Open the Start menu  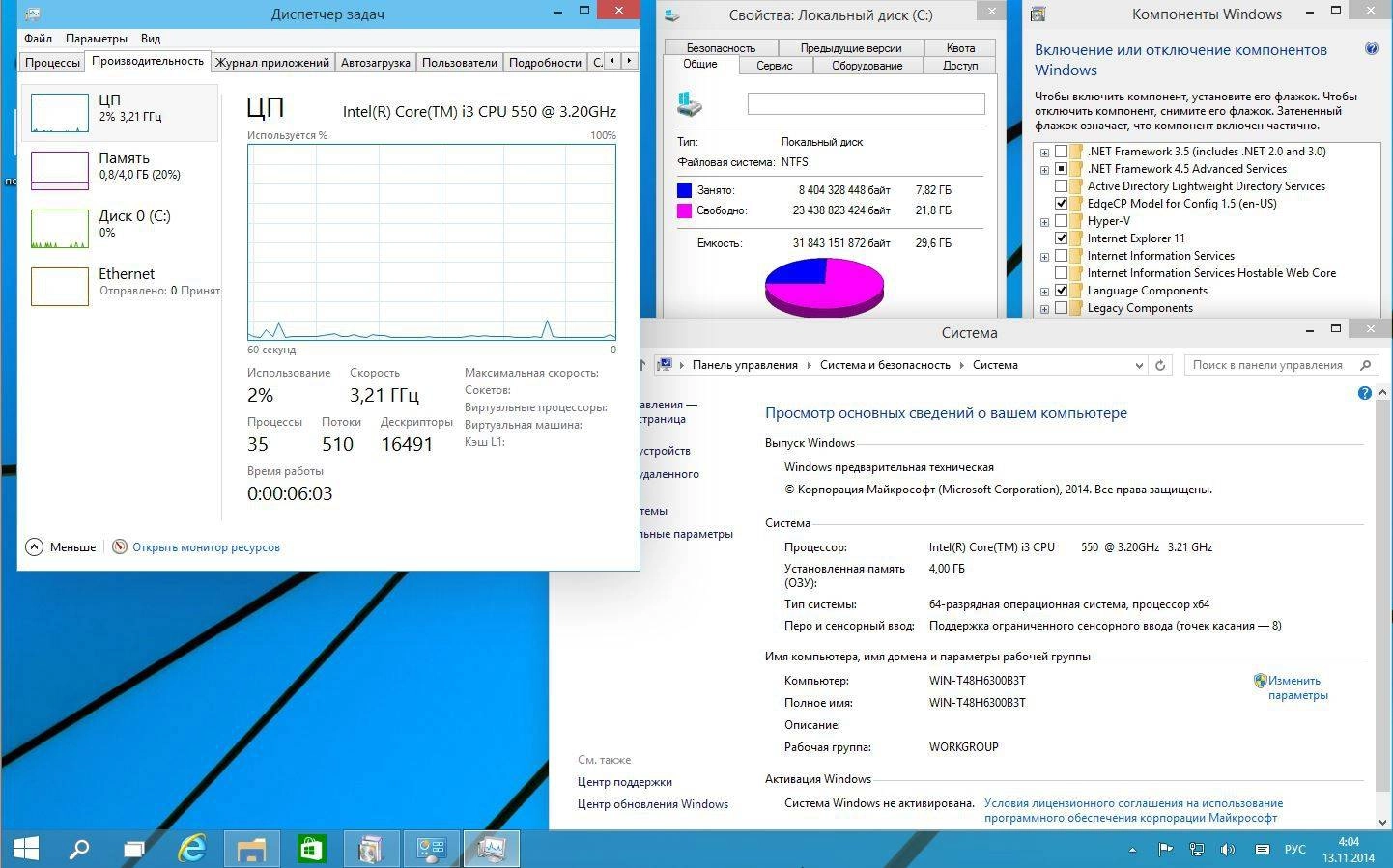point(26,849)
